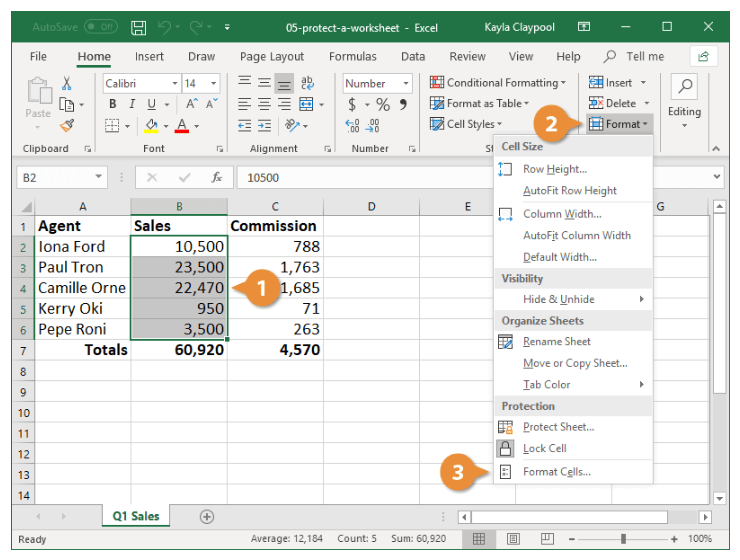Decrease font size with smaller A icon
Screen dimensions: 740x560
pos(211,104)
